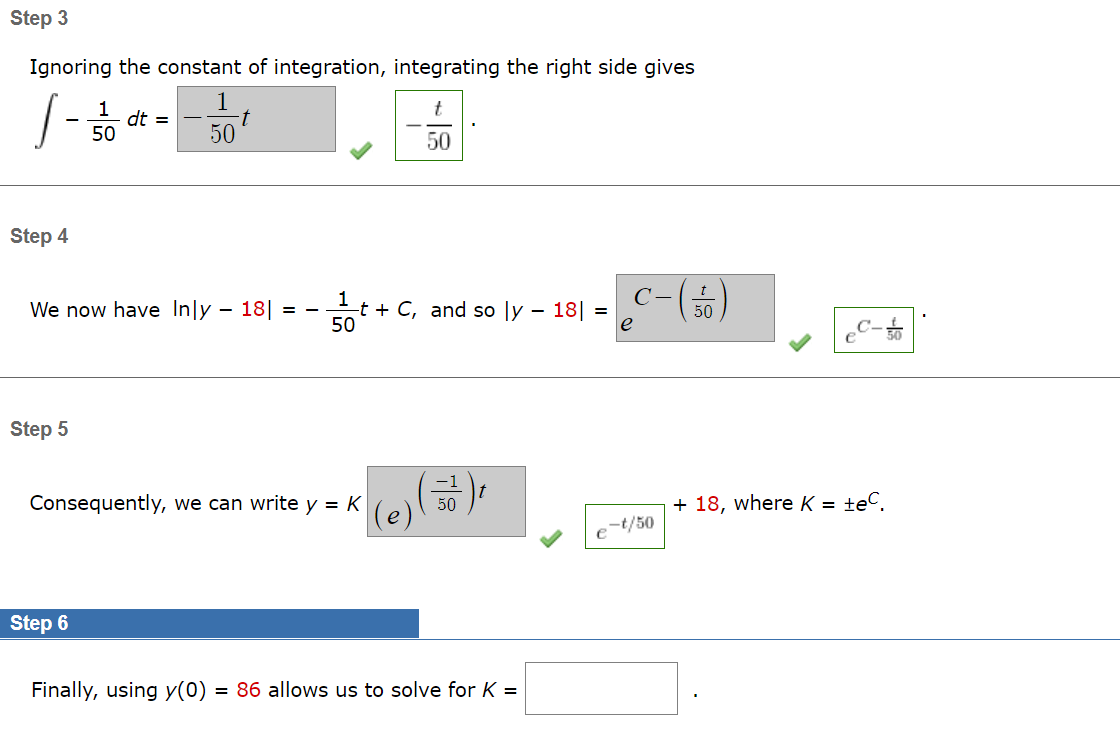Click the Step 4 heading
Screen dimensions: 1120x733
coord(39,235)
